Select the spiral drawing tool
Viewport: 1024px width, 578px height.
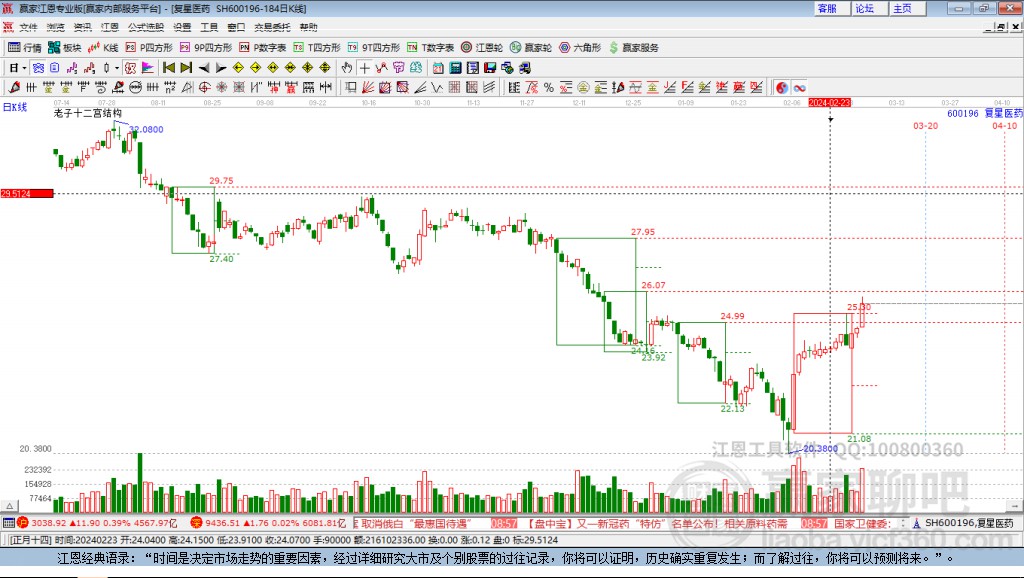coord(101,87)
